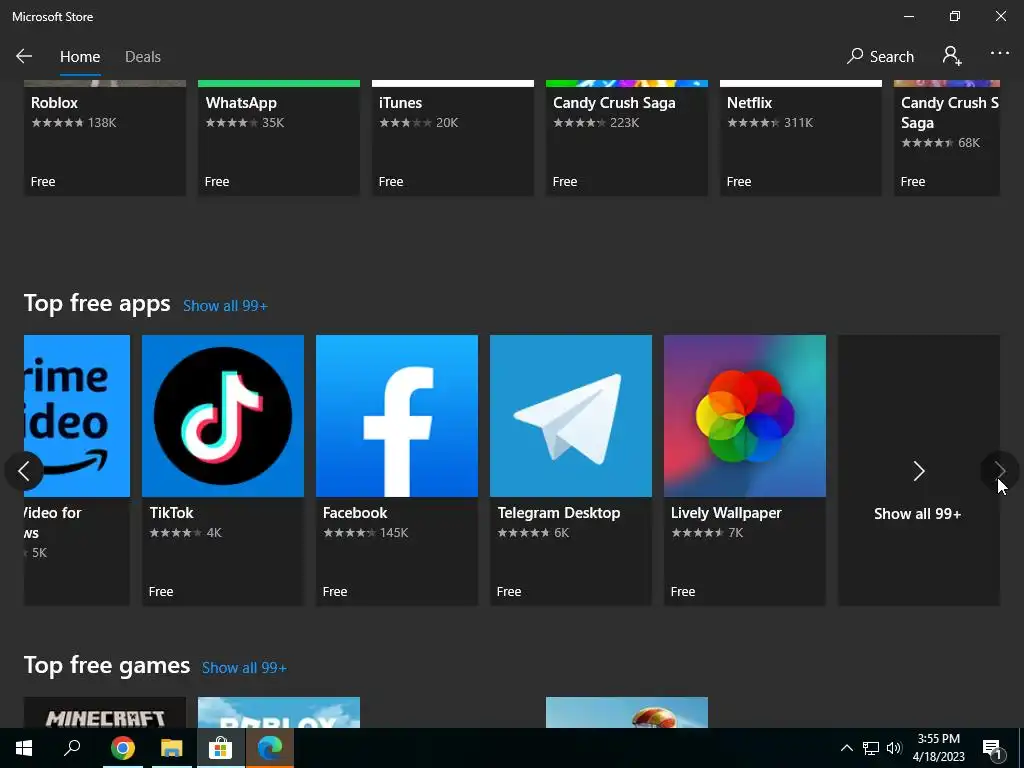The height and width of the screenshot is (768, 1024).
Task: Open the parachute game thumbnail
Action: (627, 712)
